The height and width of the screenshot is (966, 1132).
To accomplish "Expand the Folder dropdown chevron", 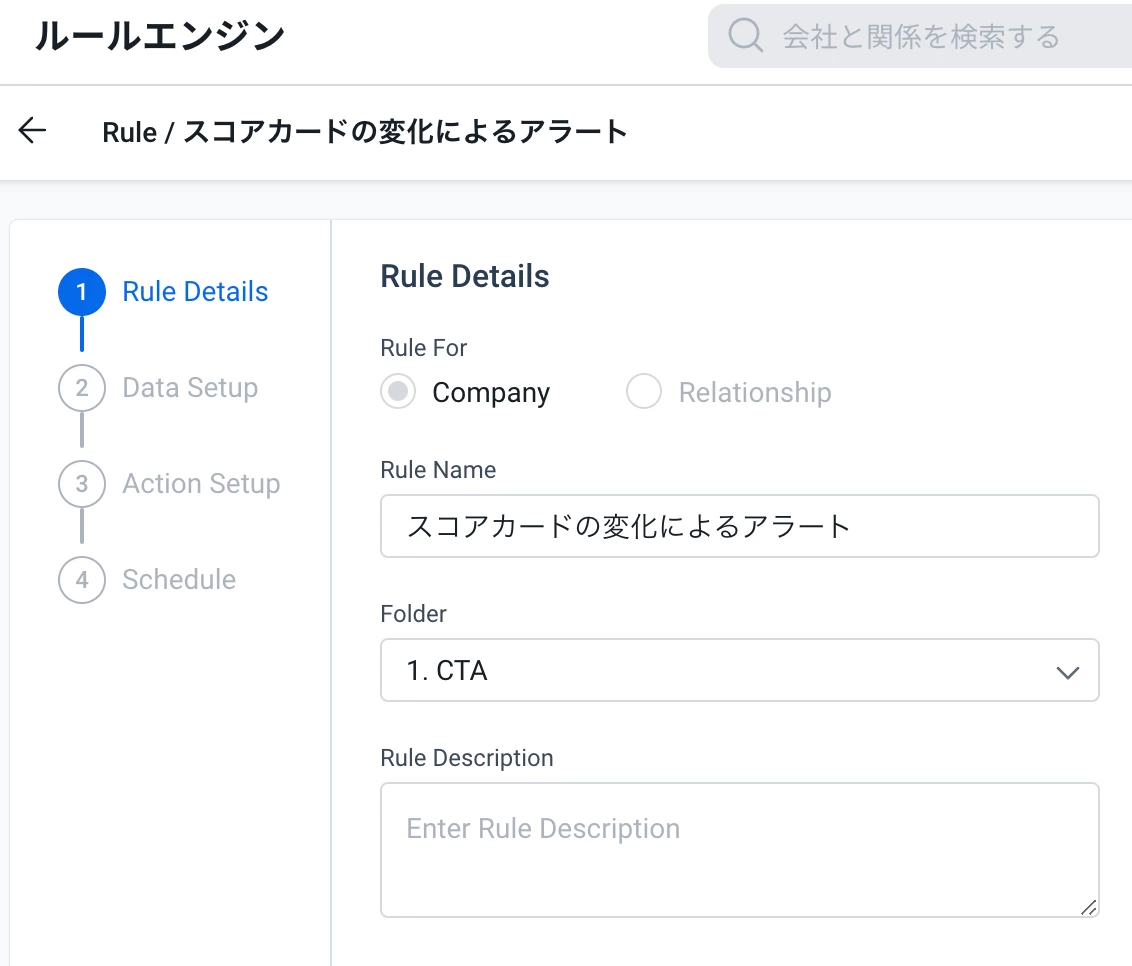I will pyautogui.click(x=1067, y=671).
